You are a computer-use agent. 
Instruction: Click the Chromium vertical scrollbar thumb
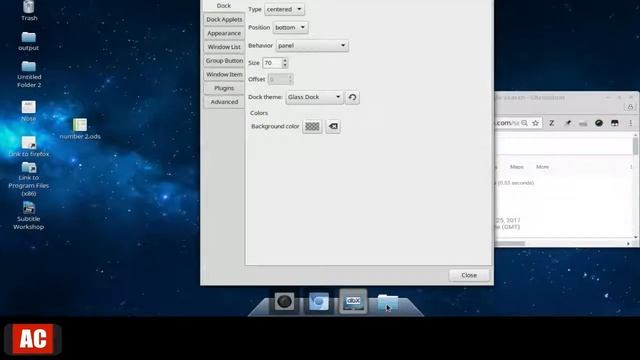[636, 146]
